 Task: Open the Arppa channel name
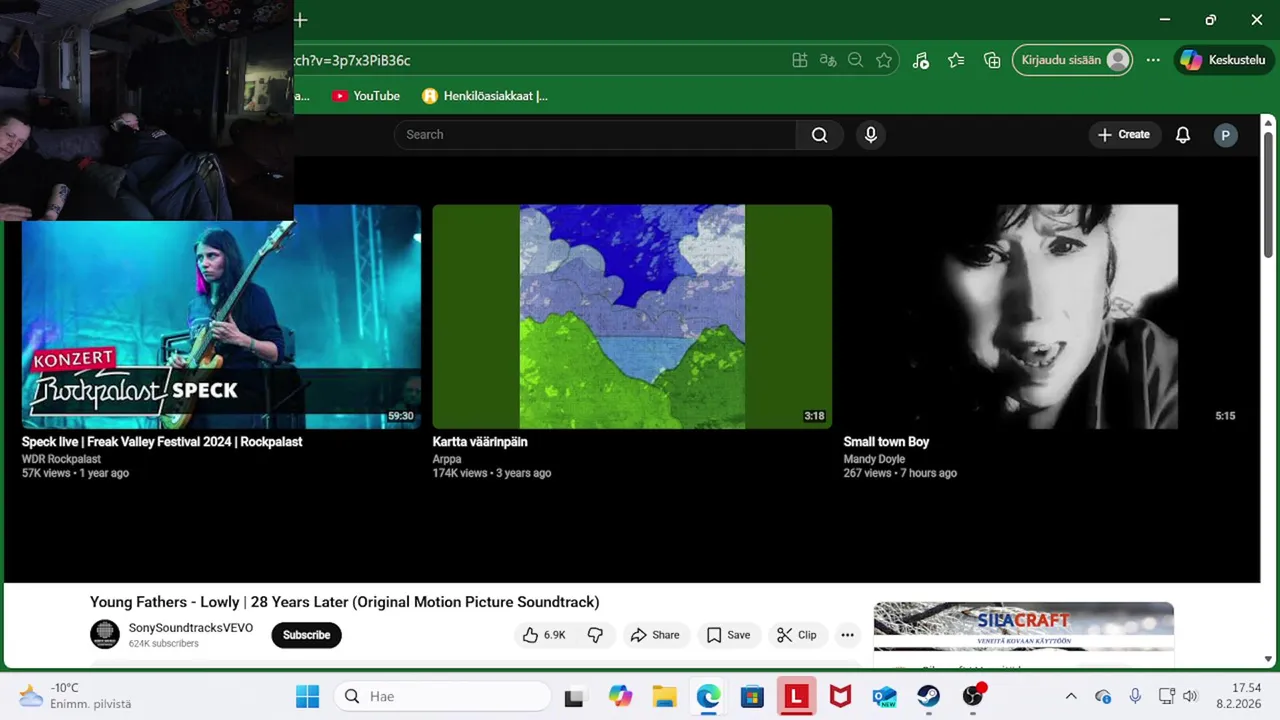coord(447,459)
